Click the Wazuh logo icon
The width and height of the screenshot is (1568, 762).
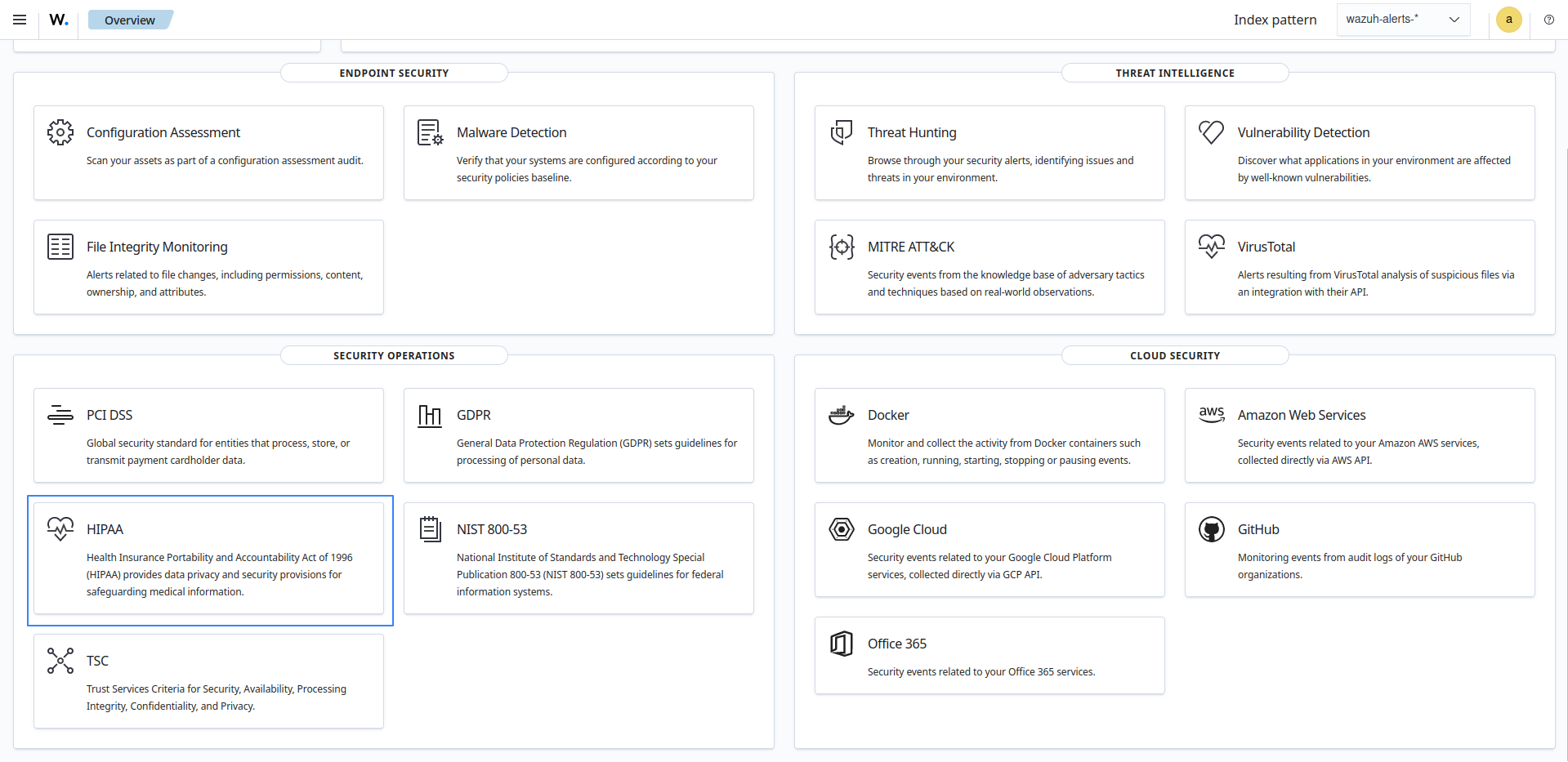[x=59, y=20]
